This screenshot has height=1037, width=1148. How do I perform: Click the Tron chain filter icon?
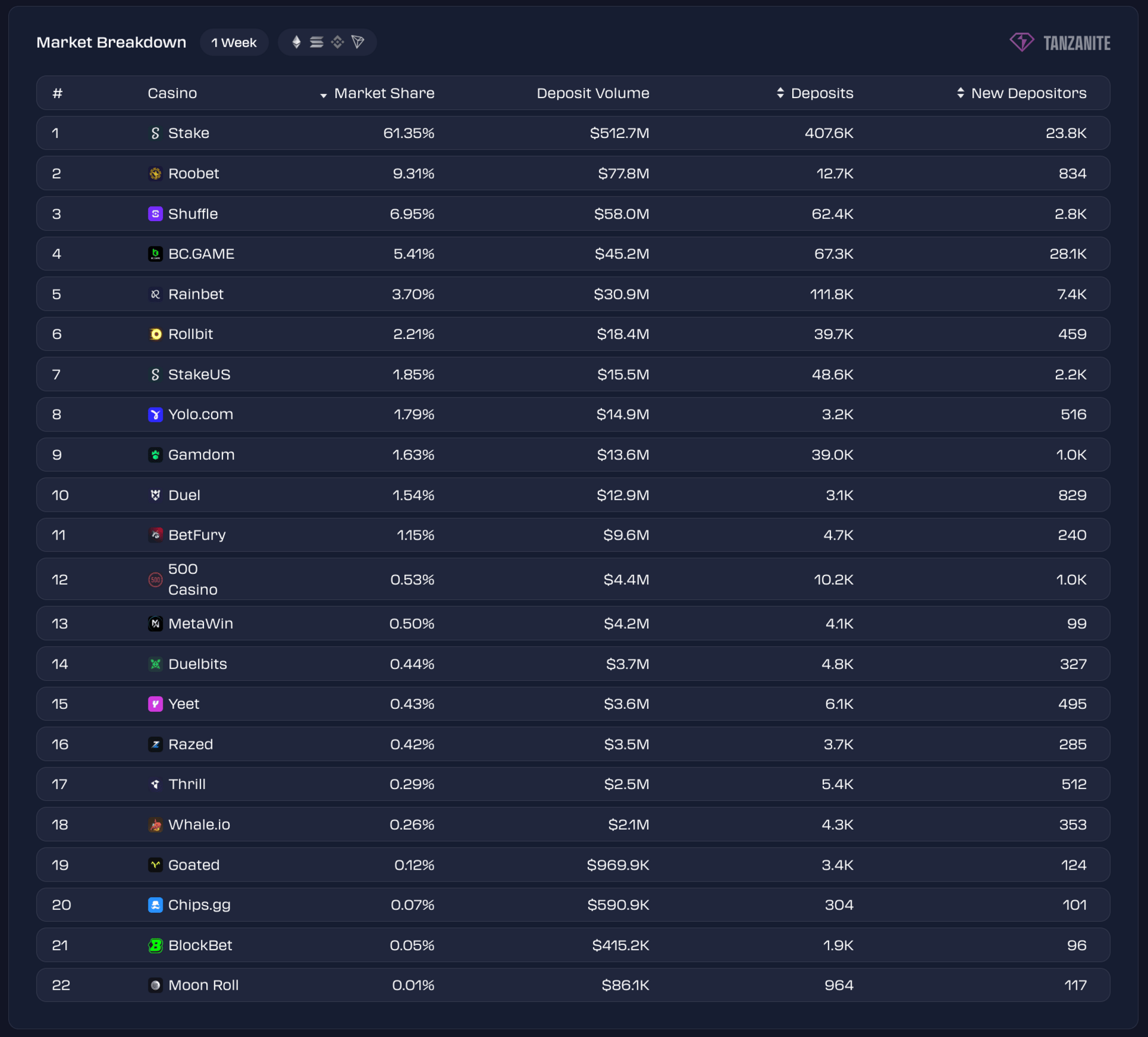tap(358, 42)
